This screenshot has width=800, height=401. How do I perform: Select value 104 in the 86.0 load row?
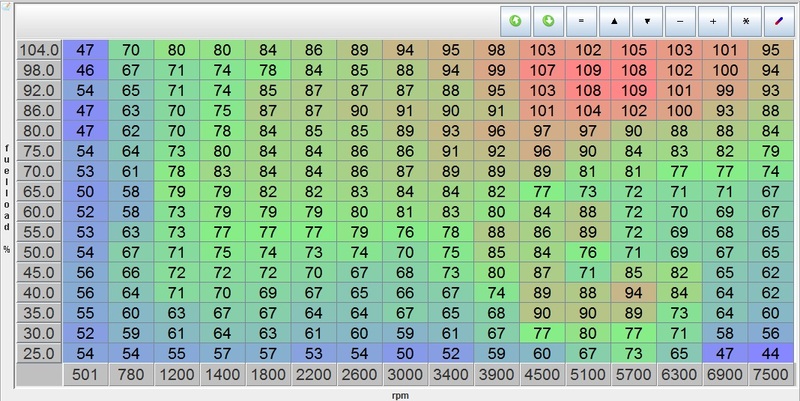(588, 111)
